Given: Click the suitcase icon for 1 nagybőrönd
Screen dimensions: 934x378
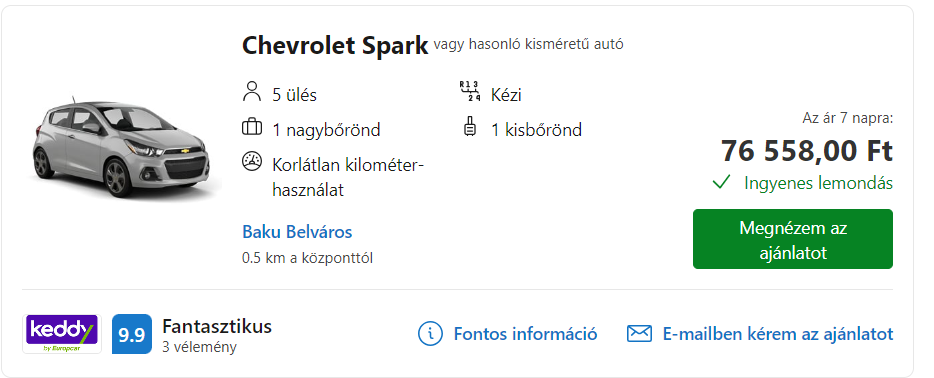Looking at the screenshot, I should pyautogui.click(x=252, y=128).
